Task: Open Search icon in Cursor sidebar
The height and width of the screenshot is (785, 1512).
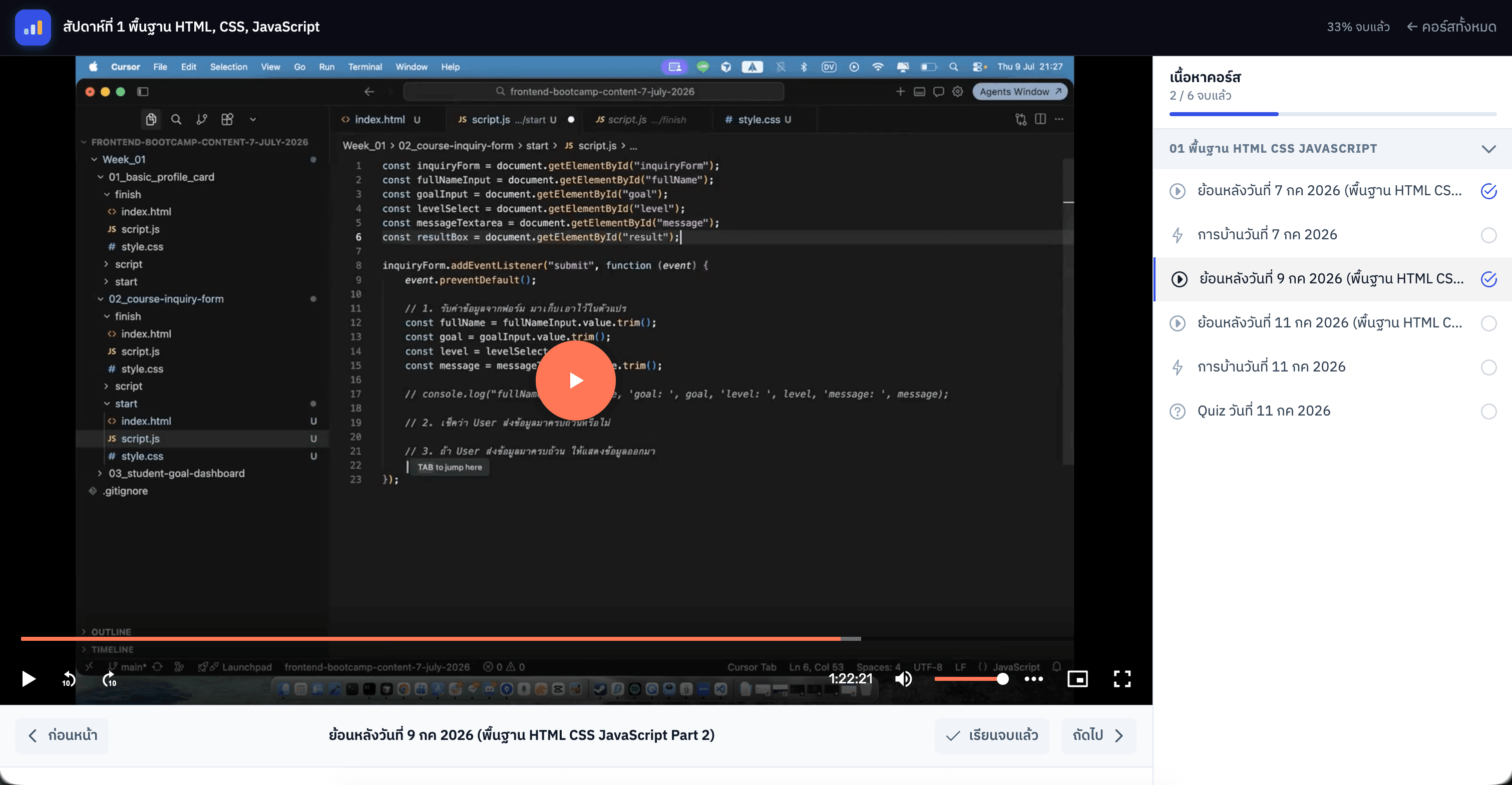Action: pyautogui.click(x=176, y=119)
